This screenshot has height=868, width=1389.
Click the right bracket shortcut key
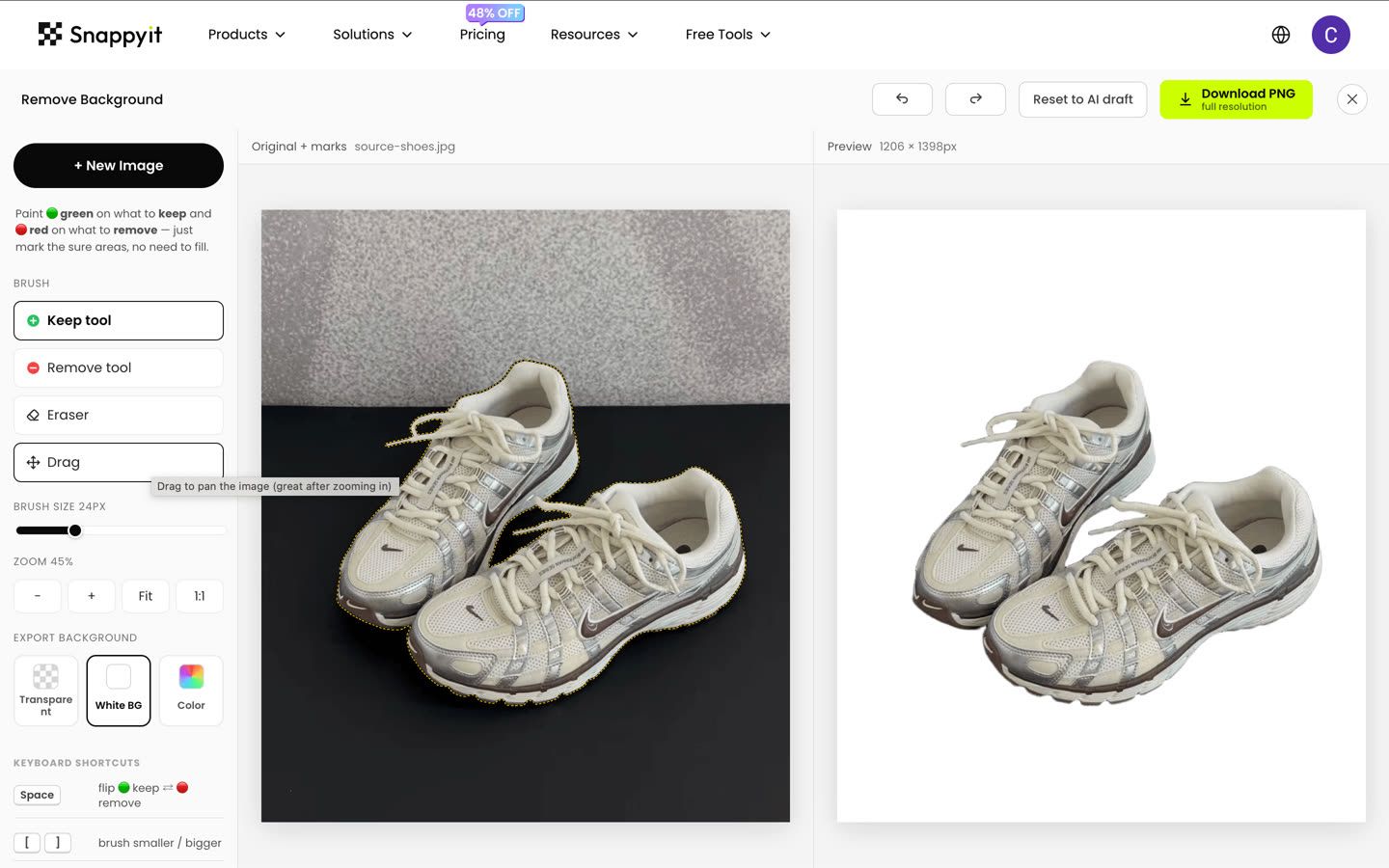tap(57, 843)
